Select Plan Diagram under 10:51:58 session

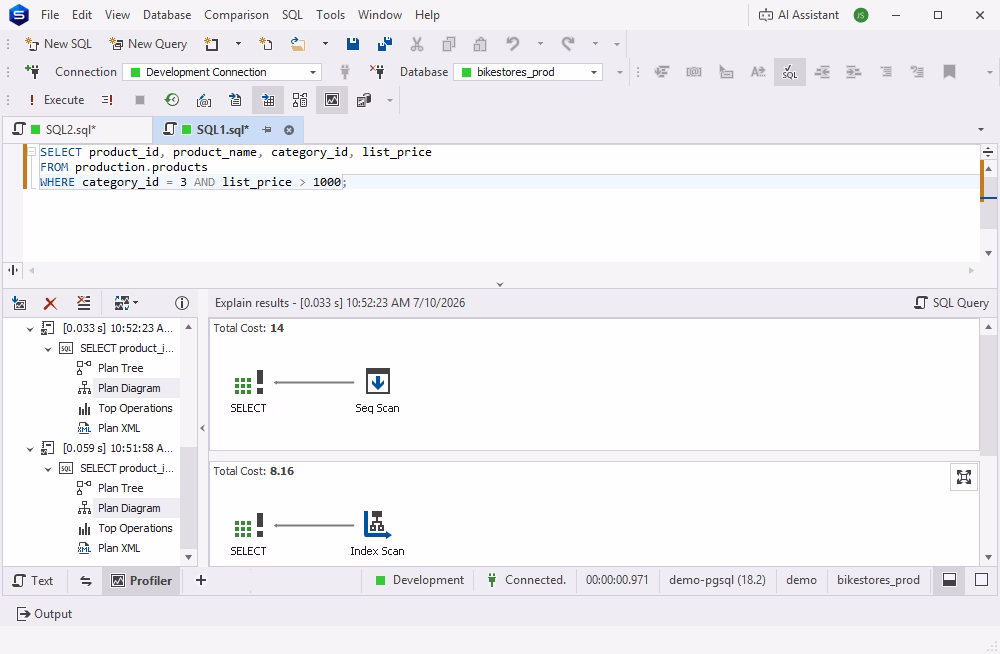pos(129,508)
